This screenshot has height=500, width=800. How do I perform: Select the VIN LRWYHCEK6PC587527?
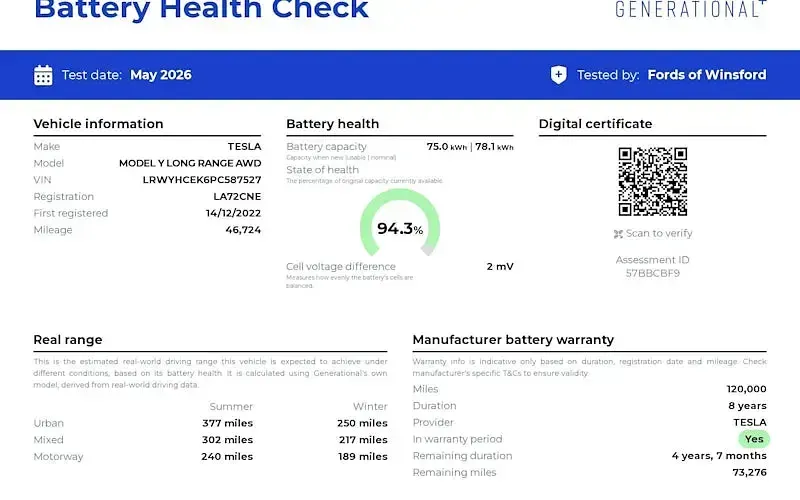click(x=202, y=180)
